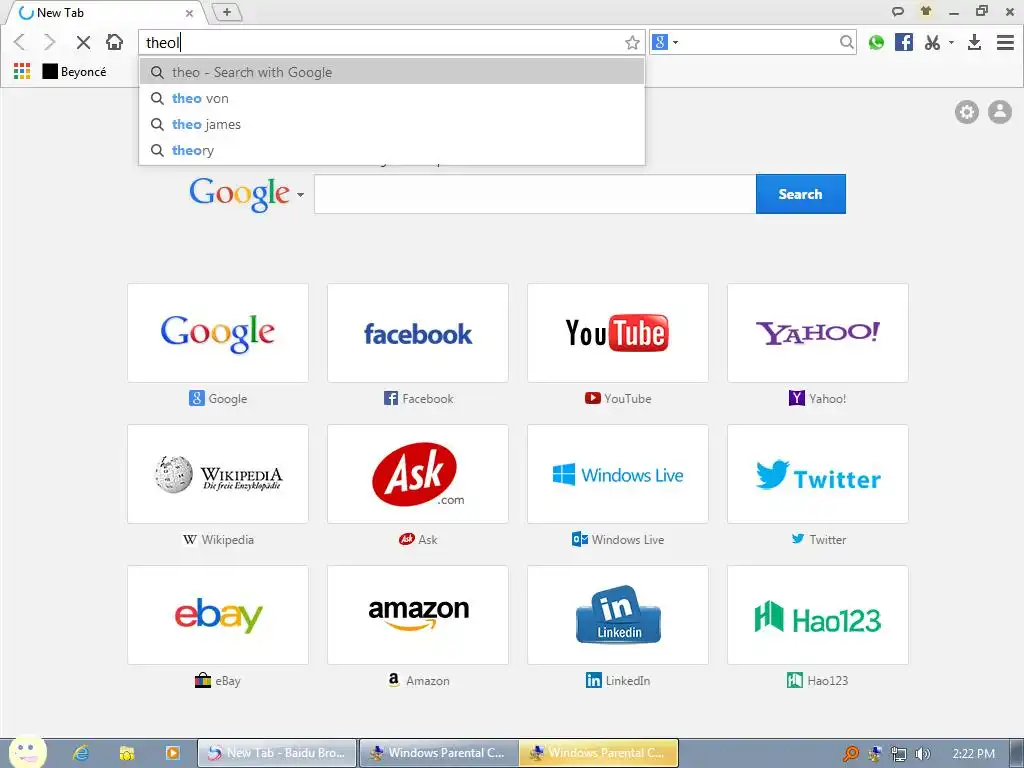Open the Google speed dial tile

[218, 333]
